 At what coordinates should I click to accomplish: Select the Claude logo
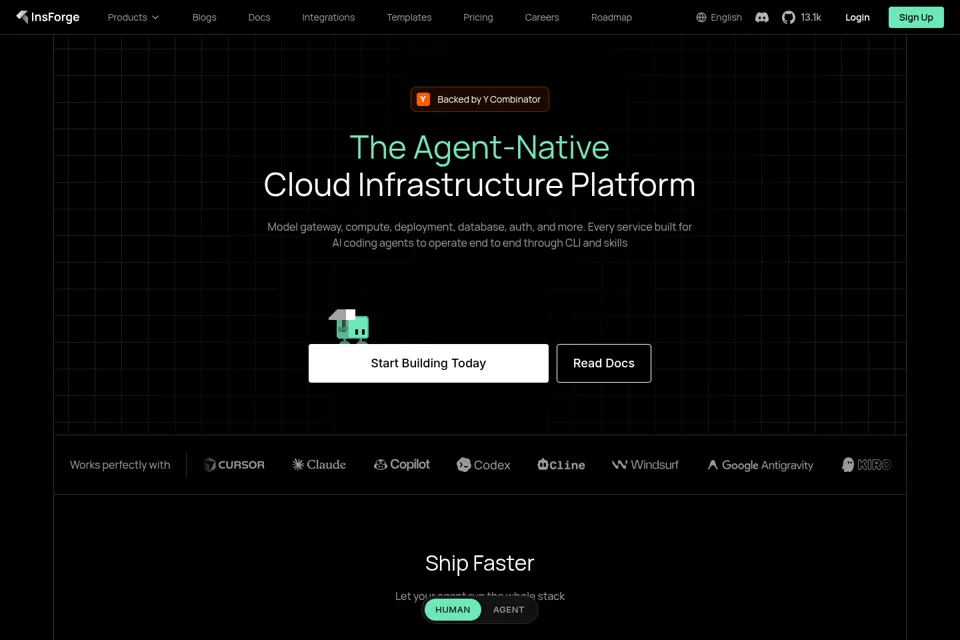tap(319, 465)
